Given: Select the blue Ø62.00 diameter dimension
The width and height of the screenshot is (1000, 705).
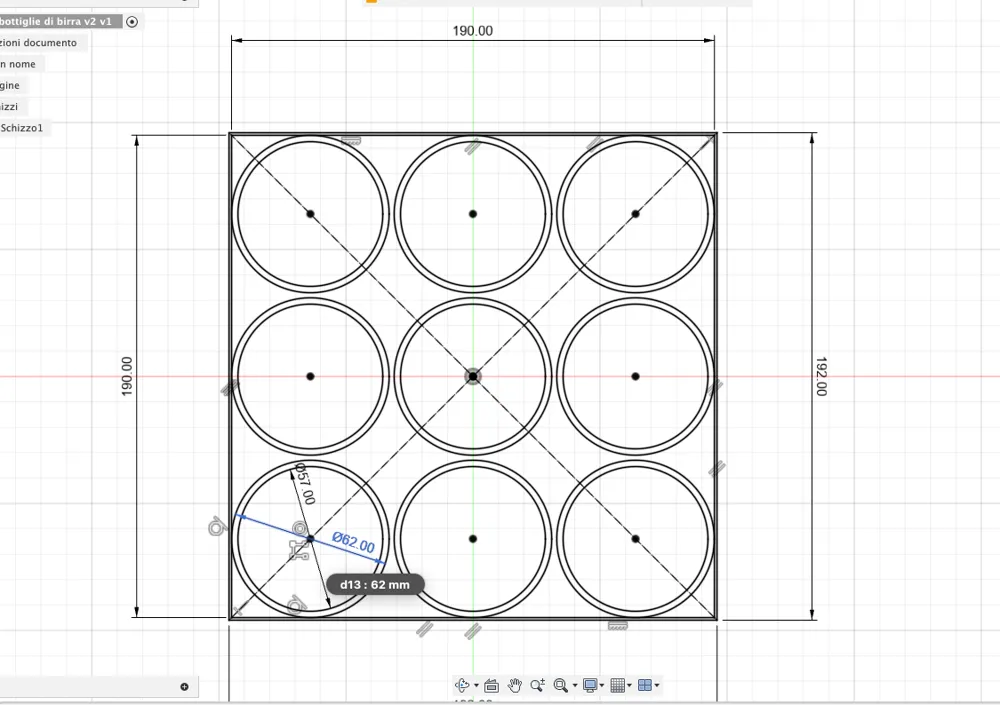Looking at the screenshot, I should 354,542.
